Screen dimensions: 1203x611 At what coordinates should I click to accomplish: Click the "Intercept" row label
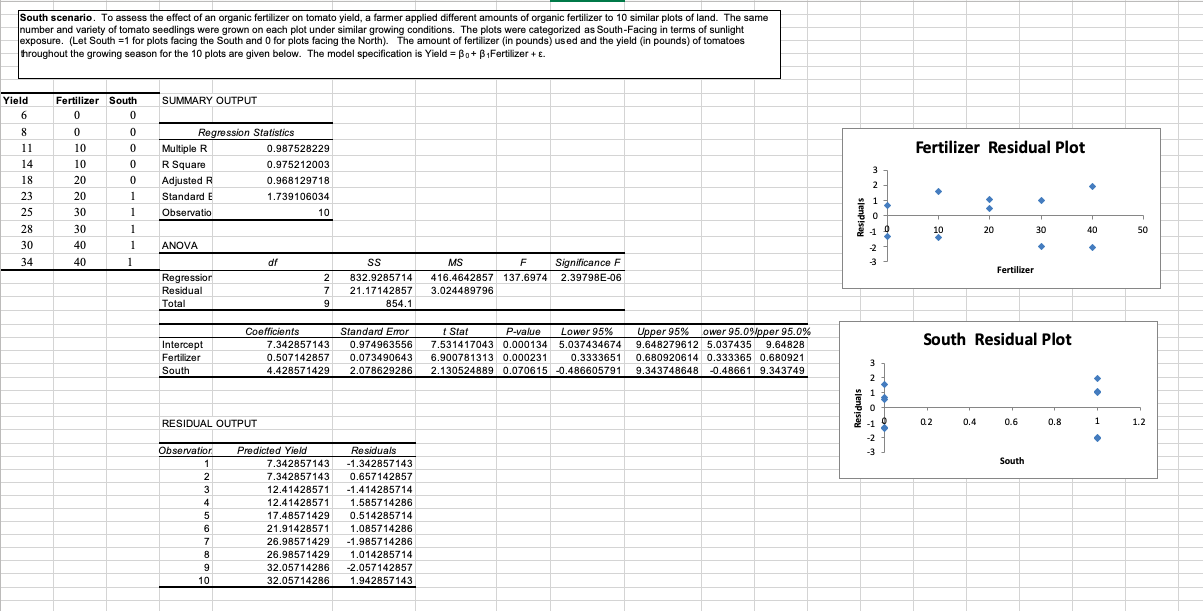click(x=184, y=345)
